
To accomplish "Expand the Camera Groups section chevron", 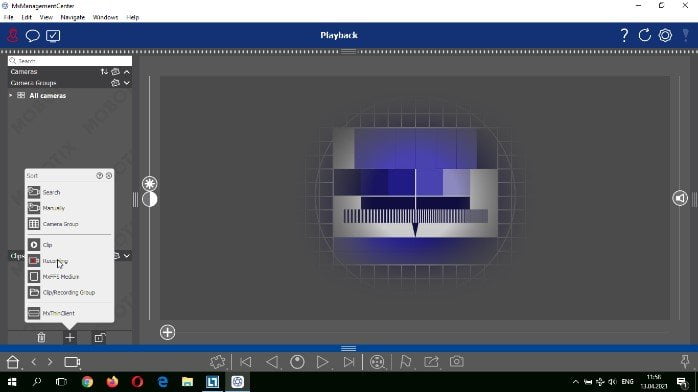I will 127,83.
